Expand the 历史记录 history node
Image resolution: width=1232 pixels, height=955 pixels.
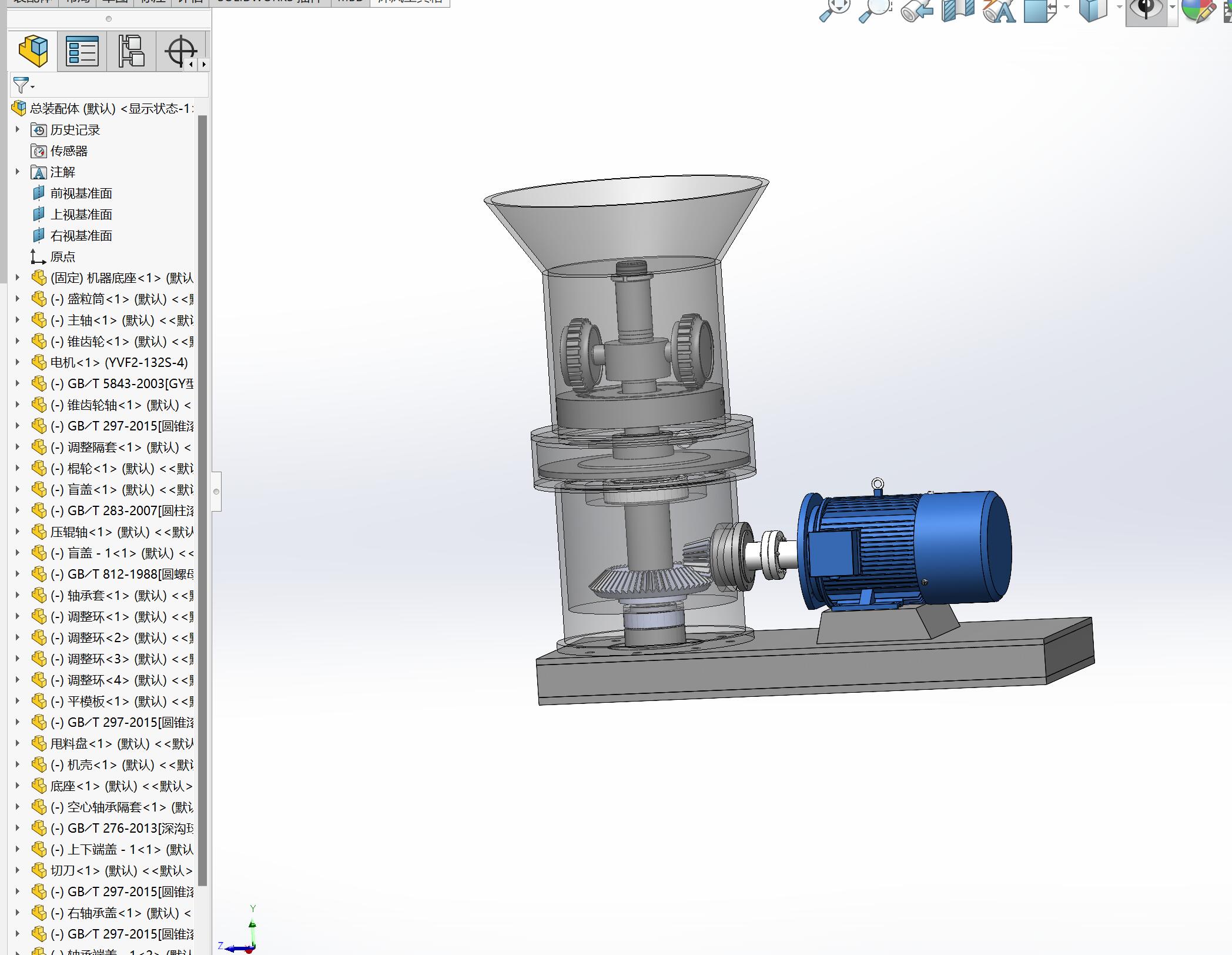click(x=17, y=129)
